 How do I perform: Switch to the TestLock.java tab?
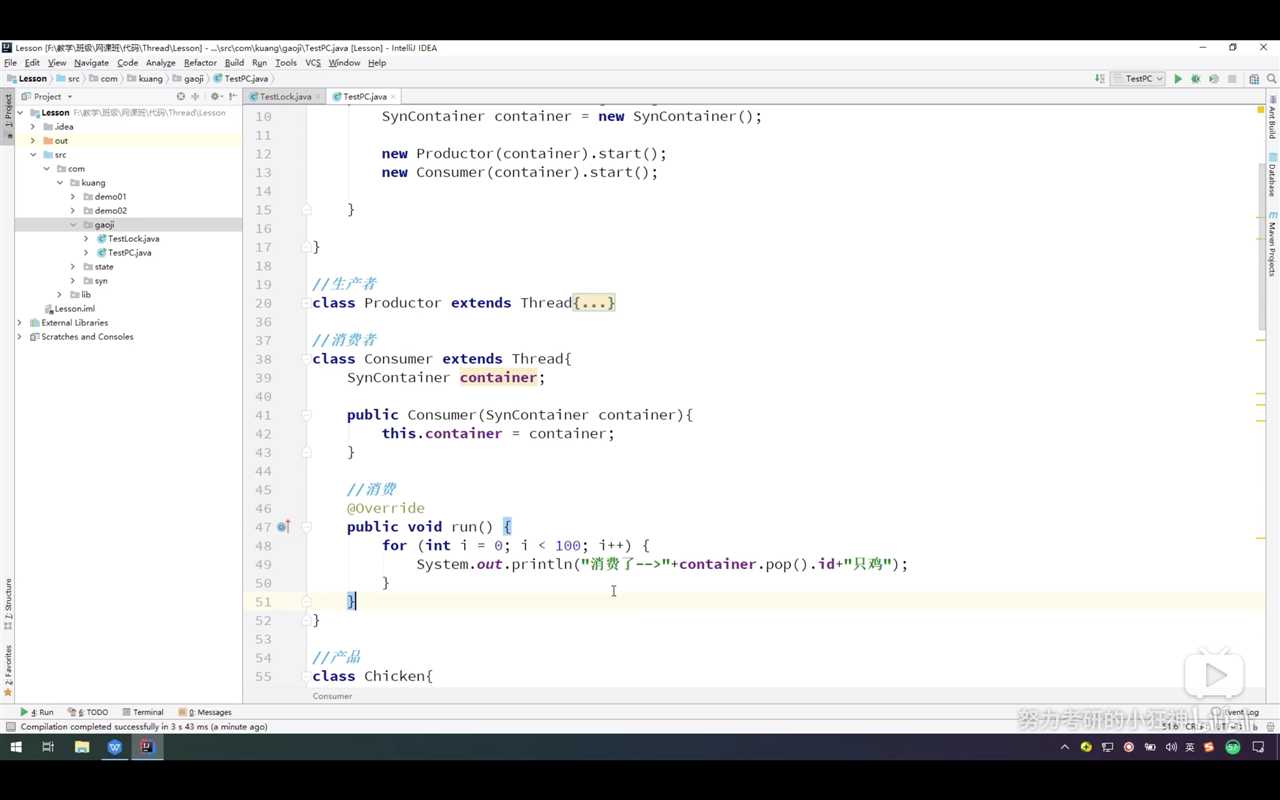pyautogui.click(x=285, y=97)
